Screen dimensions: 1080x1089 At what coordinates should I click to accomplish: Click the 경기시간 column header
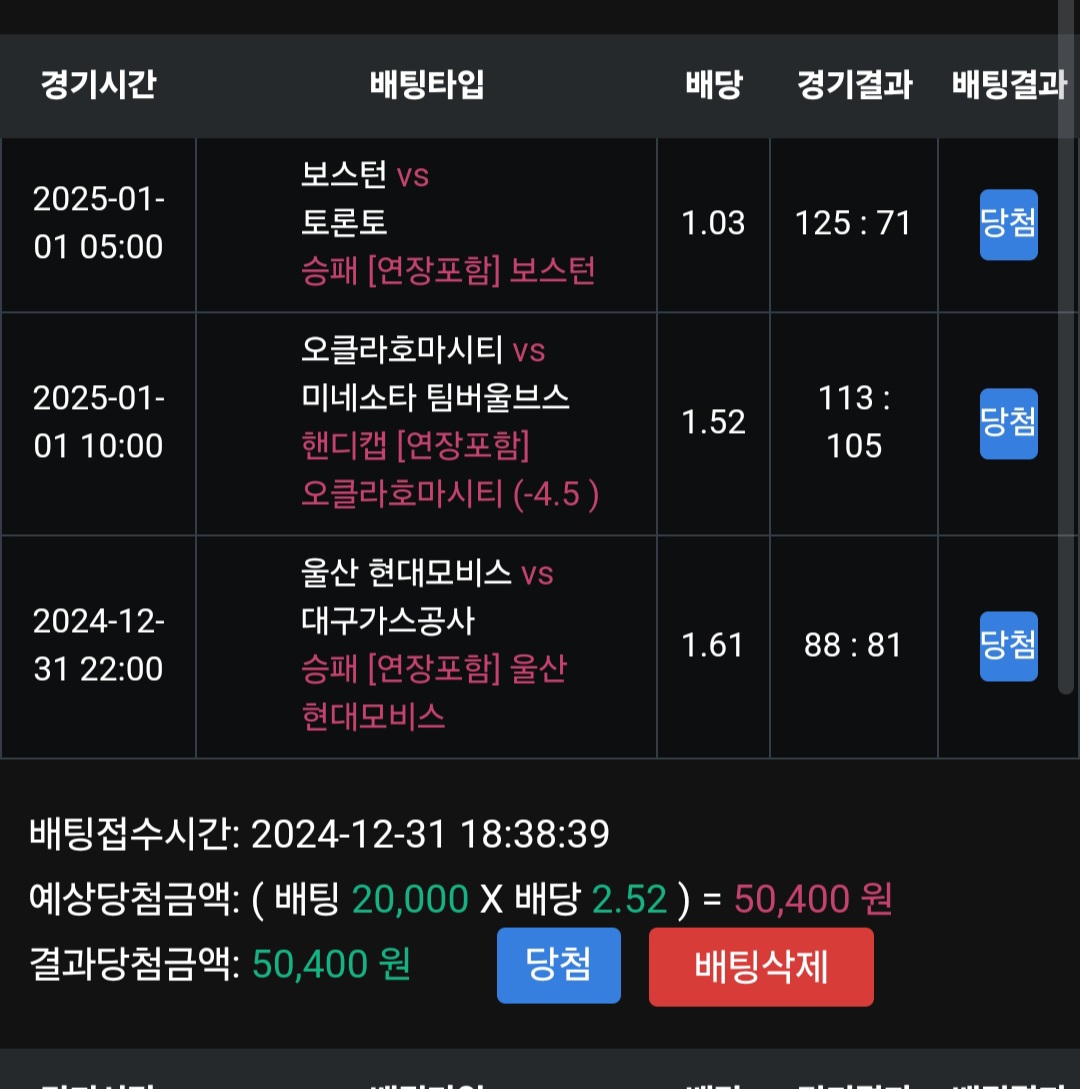coord(98,85)
